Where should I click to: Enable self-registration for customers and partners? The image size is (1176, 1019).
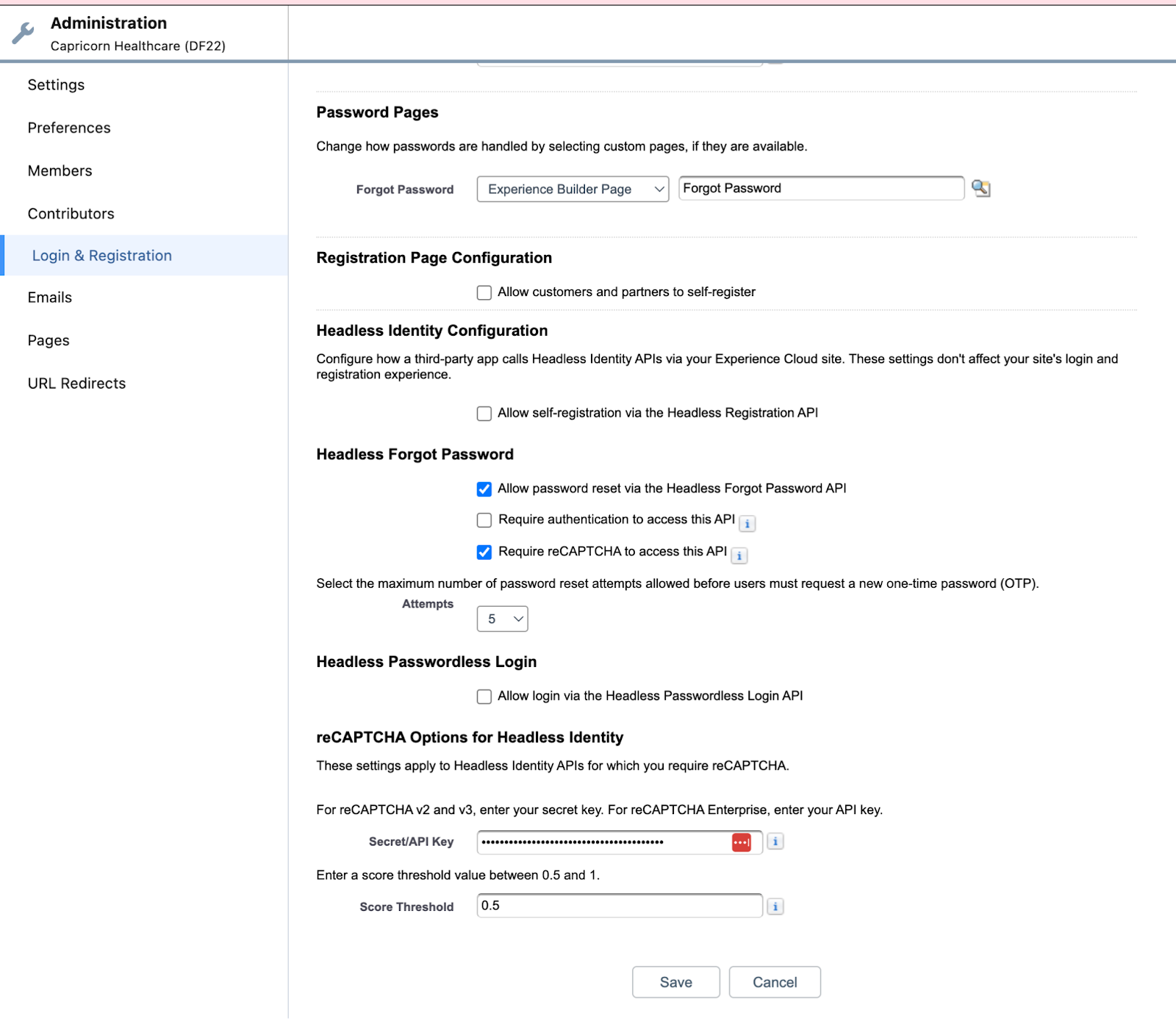tap(484, 292)
